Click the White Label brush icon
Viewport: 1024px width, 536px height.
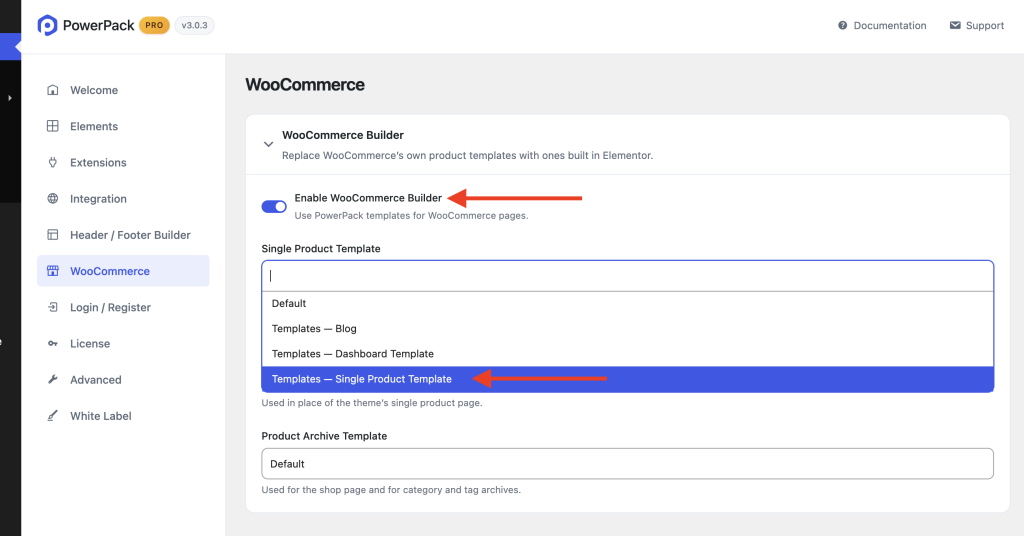pos(53,416)
